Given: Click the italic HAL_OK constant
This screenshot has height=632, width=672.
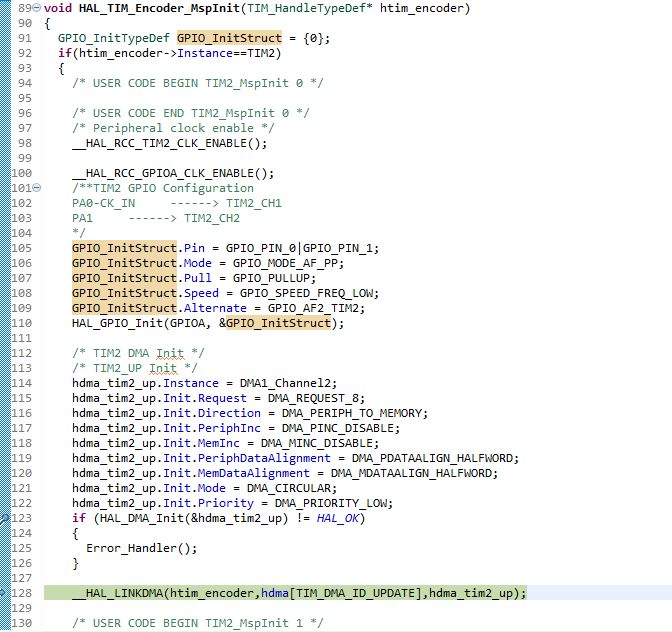Looking at the screenshot, I should pos(337,518).
